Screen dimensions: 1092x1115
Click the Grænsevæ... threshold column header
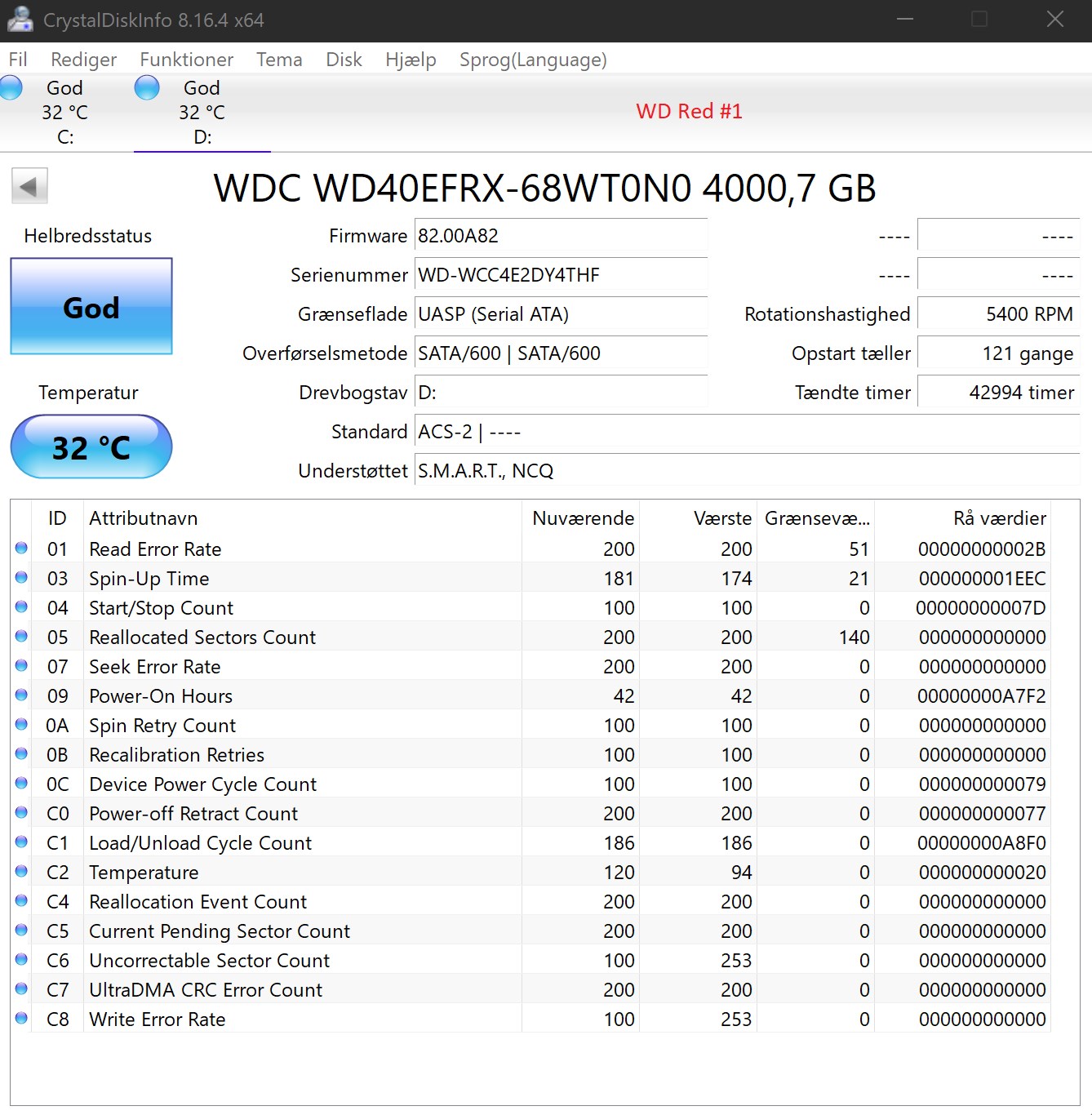[x=817, y=518]
